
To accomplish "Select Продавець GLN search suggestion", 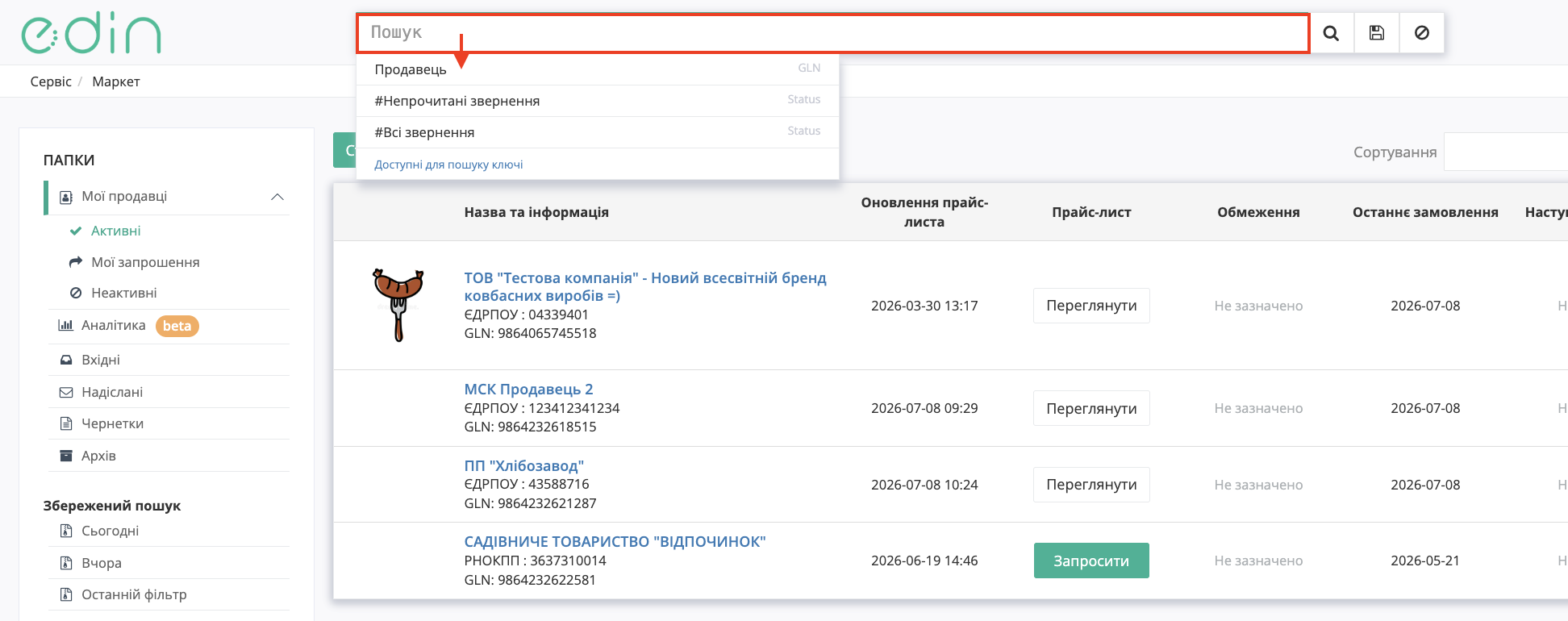I will pyautogui.click(x=598, y=69).
